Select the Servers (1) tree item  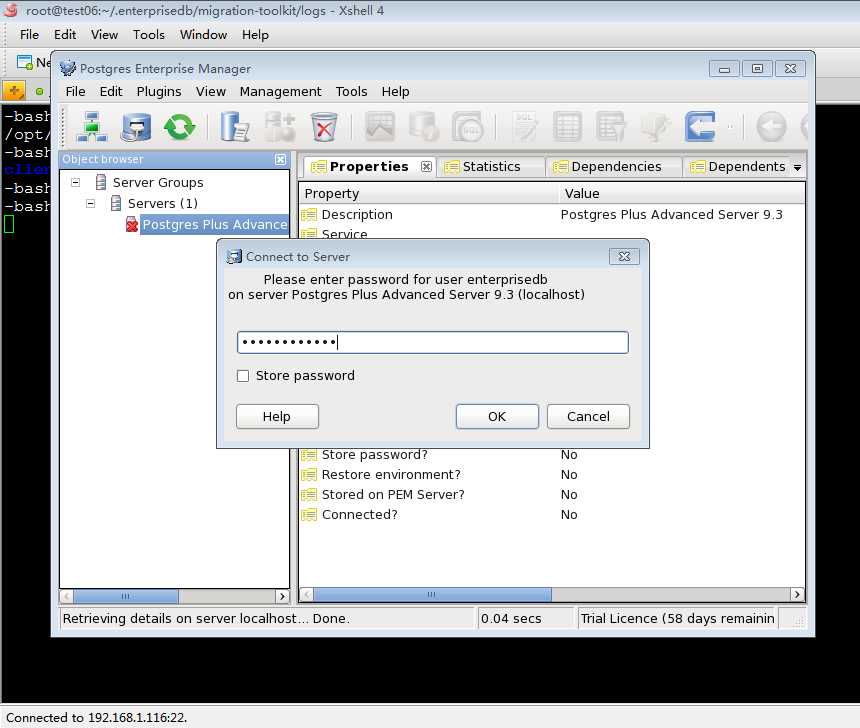point(162,204)
